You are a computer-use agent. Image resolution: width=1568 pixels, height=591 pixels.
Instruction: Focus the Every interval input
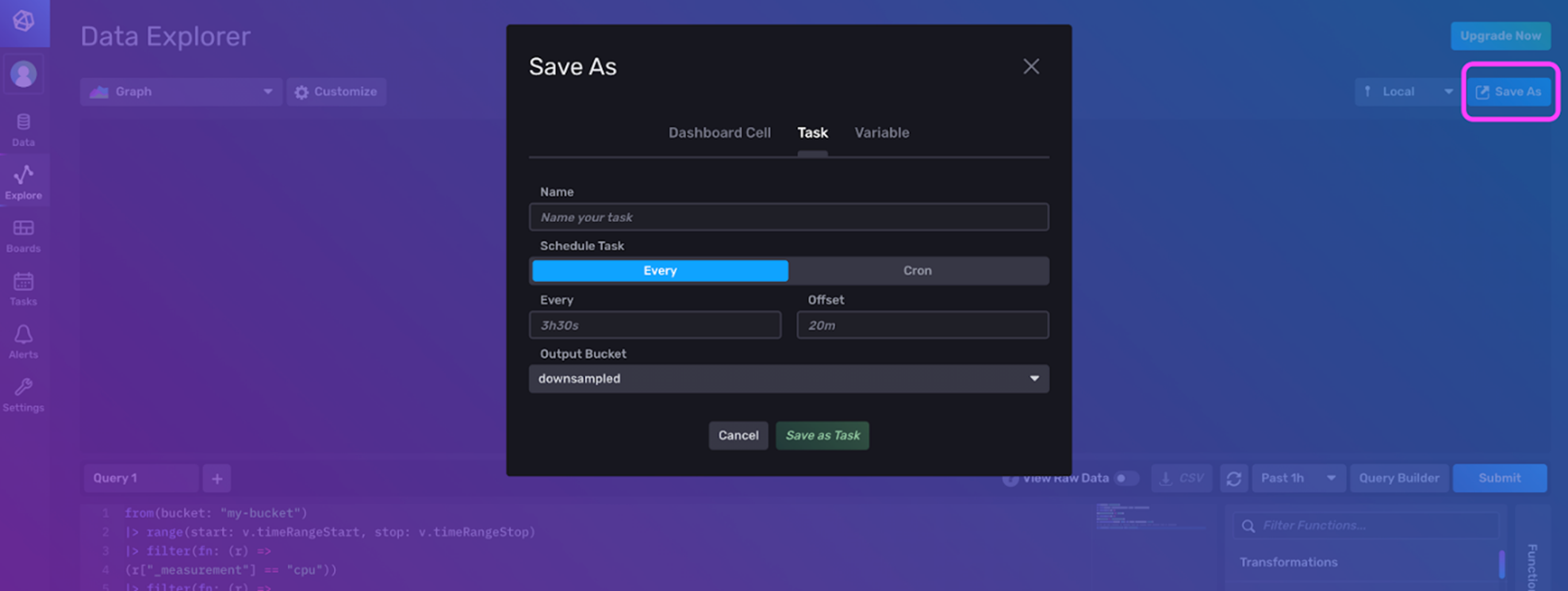[655, 325]
